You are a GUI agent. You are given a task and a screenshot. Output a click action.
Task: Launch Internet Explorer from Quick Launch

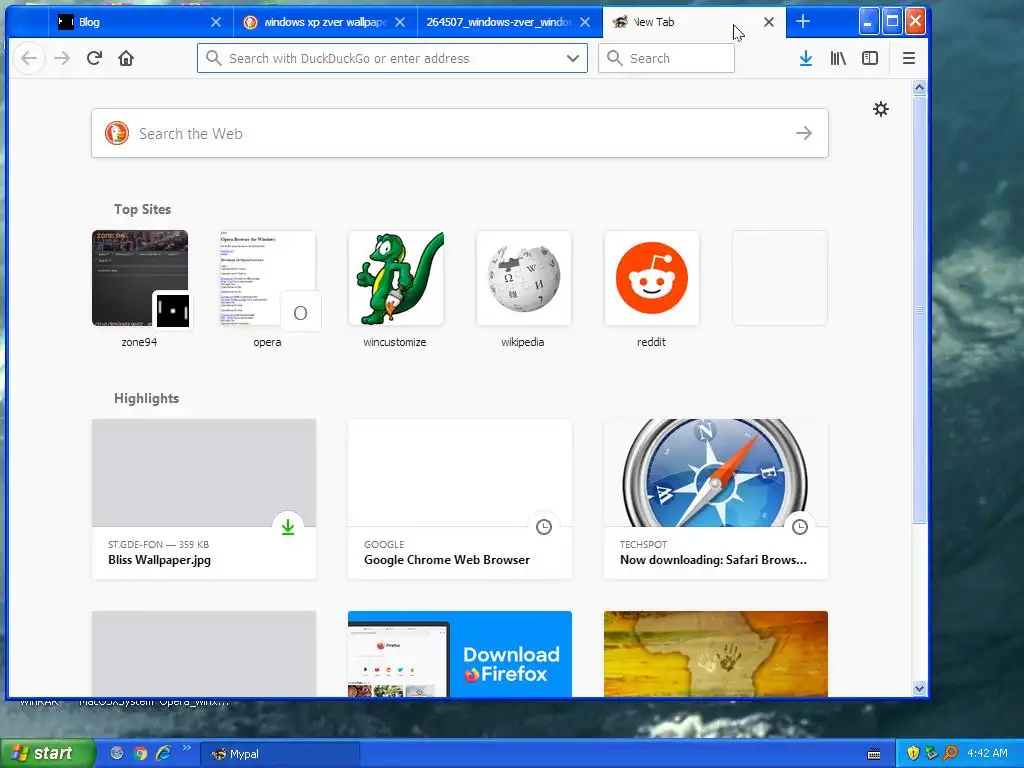[x=163, y=754]
